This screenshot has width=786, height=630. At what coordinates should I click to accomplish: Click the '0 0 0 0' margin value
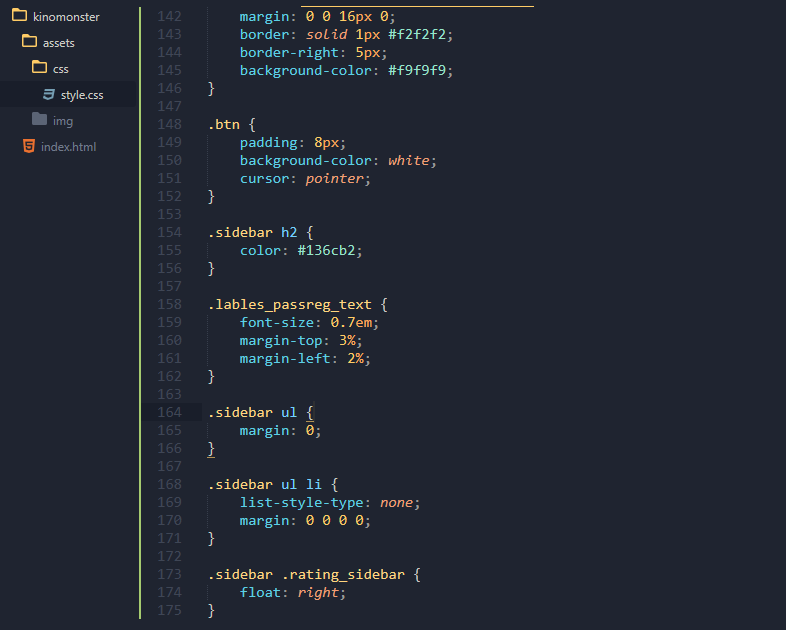point(334,521)
